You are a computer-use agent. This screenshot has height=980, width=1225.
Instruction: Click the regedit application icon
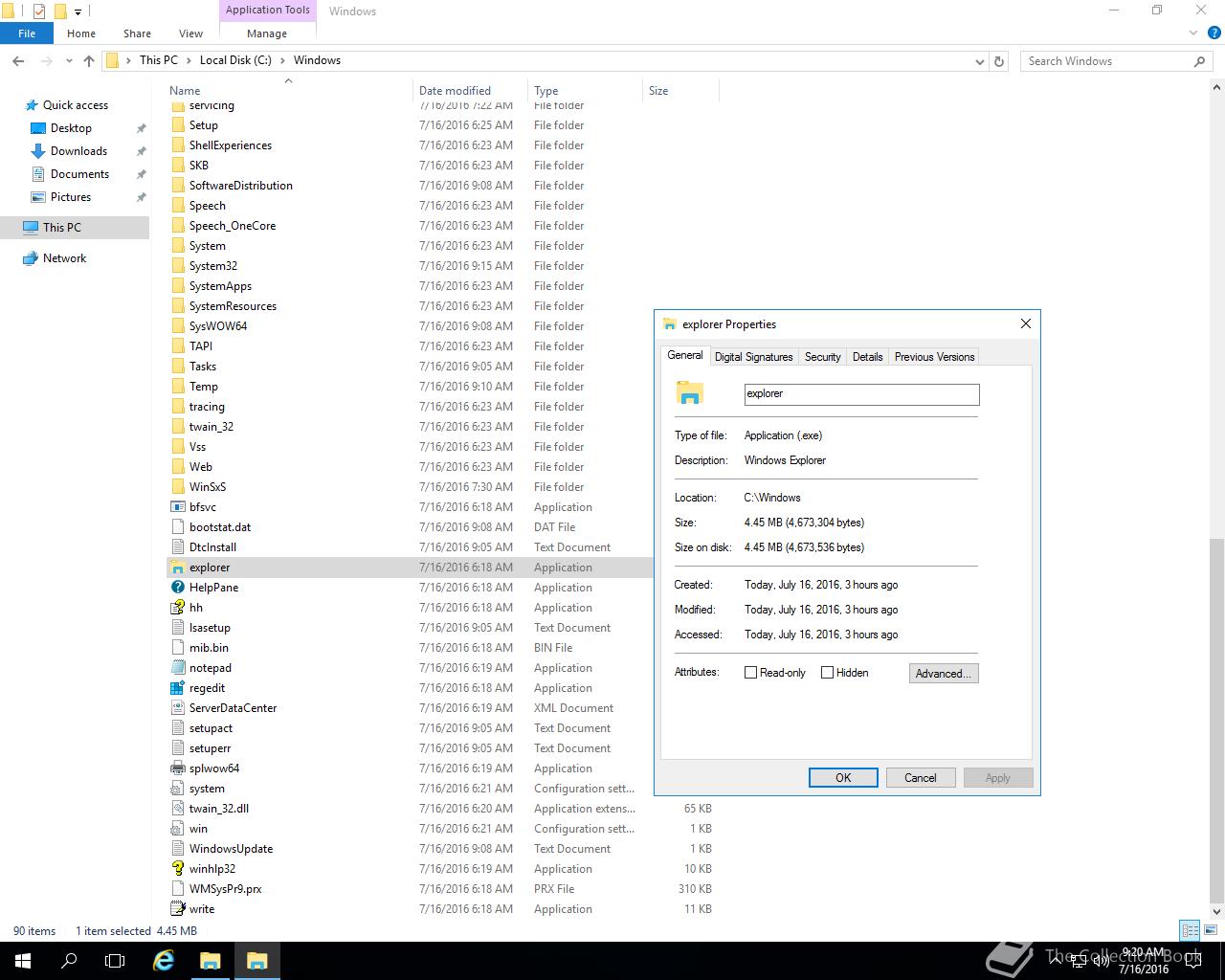click(x=177, y=688)
